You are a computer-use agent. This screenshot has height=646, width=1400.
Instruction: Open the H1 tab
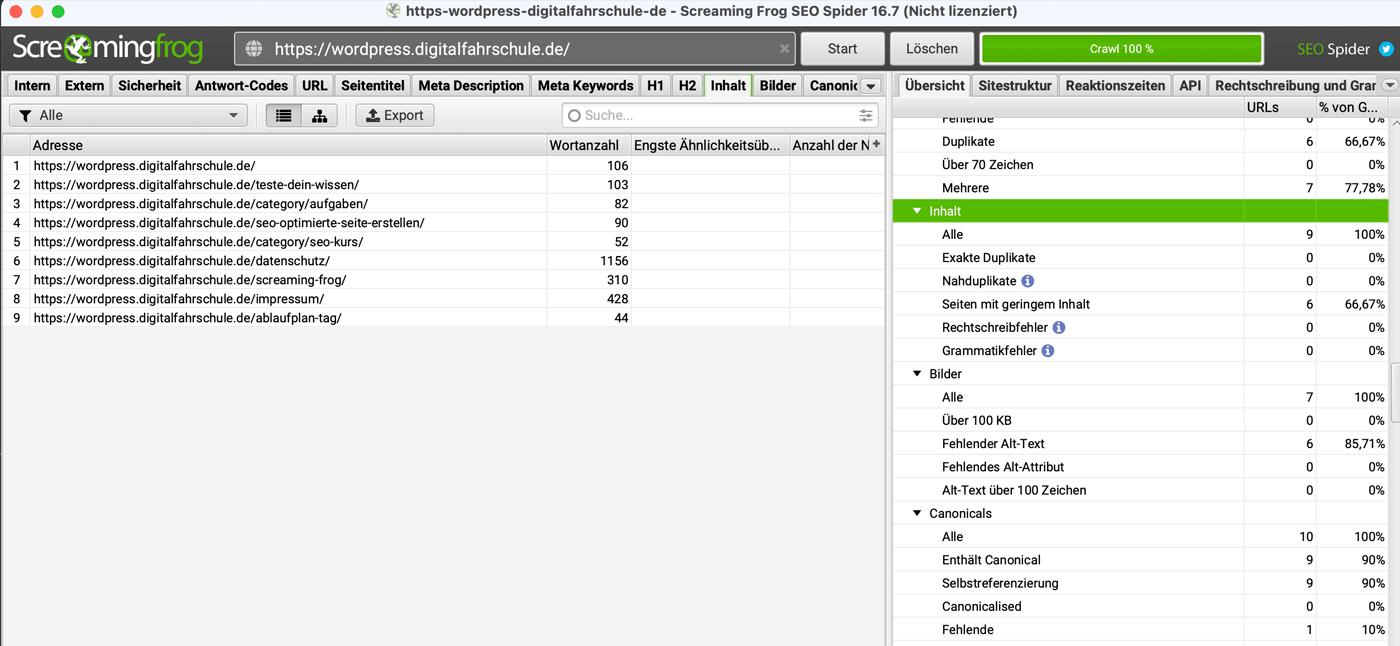pyautogui.click(x=655, y=85)
